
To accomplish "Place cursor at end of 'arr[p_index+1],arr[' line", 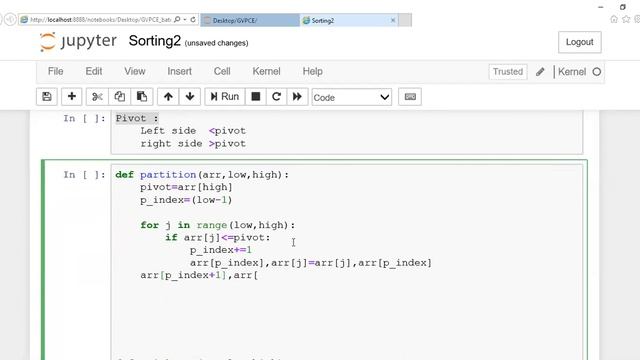I will click(258, 276).
